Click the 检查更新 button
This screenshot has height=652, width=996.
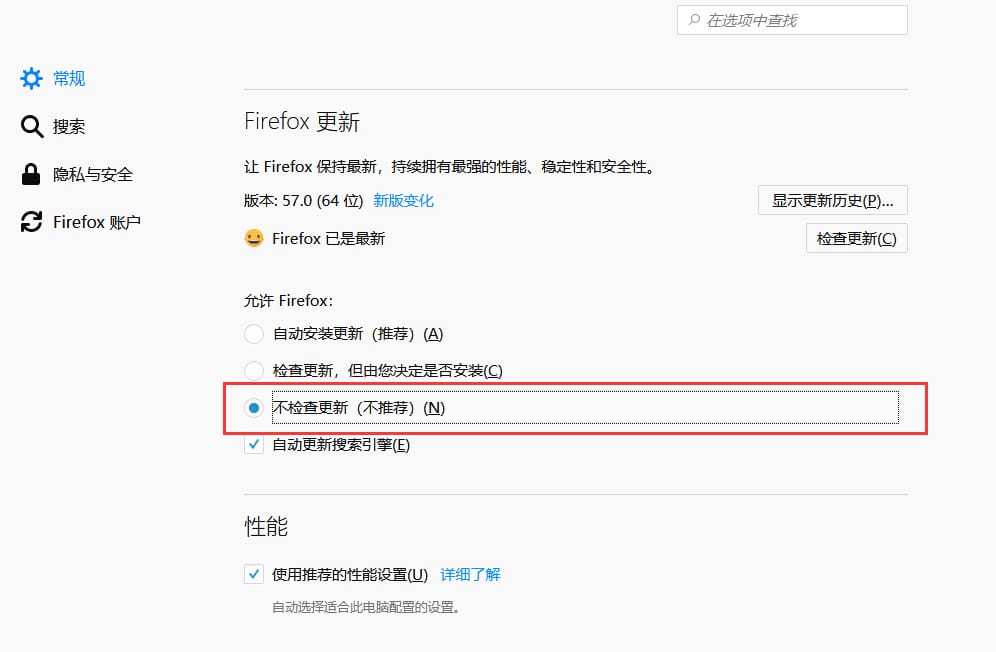click(x=856, y=238)
